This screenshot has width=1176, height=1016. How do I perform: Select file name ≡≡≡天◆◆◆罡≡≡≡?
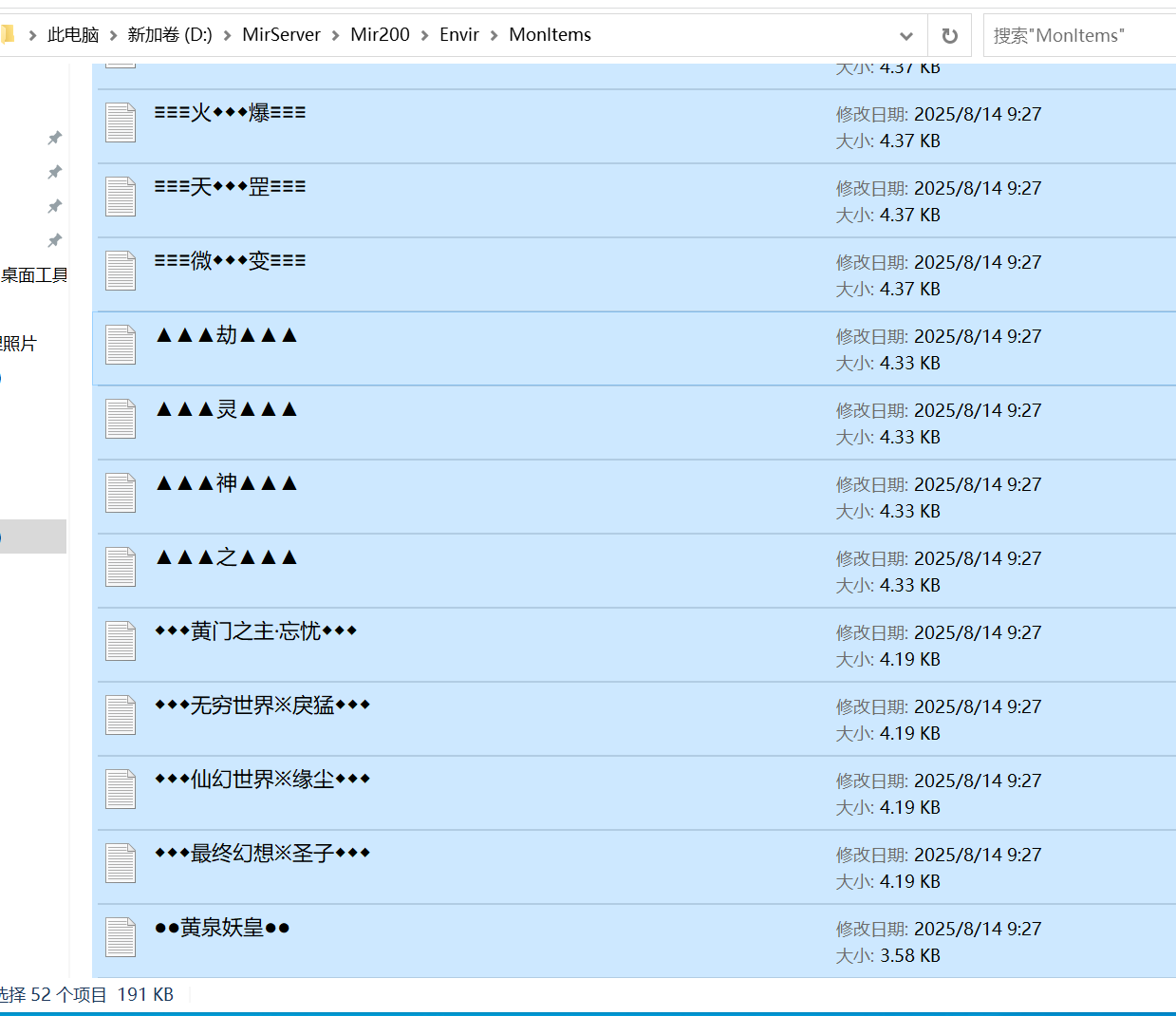[230, 187]
